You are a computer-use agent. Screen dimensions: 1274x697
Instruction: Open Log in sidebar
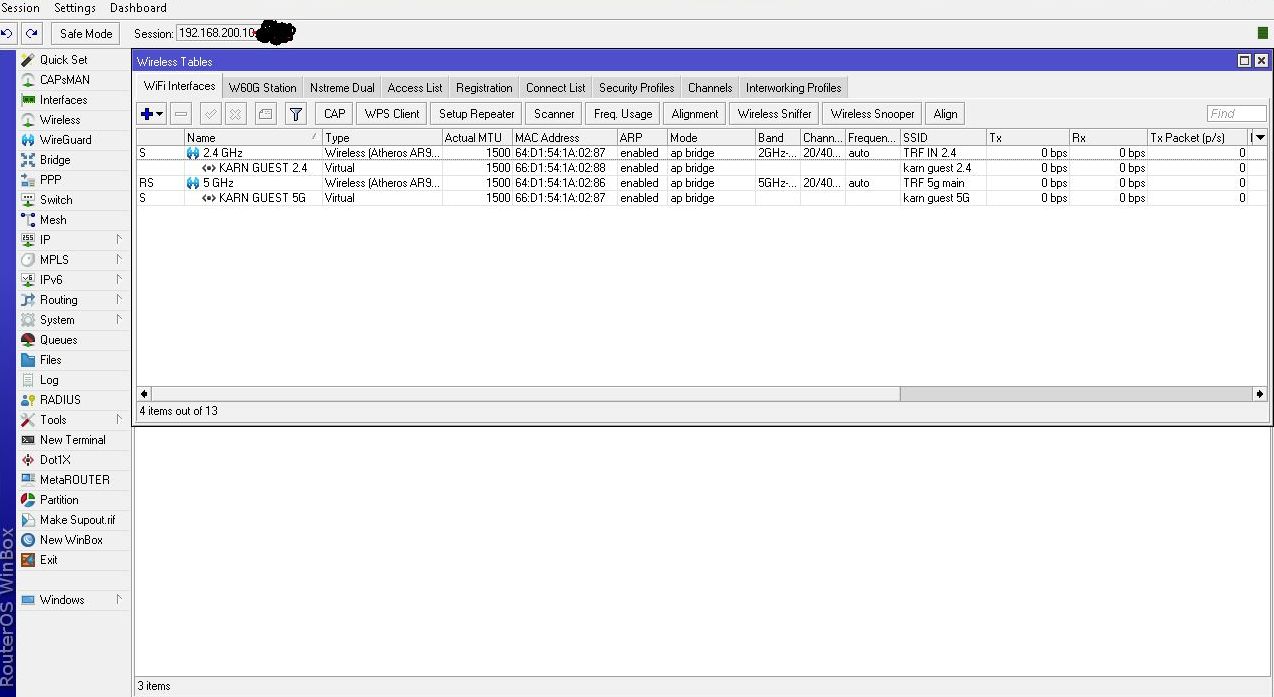(49, 380)
